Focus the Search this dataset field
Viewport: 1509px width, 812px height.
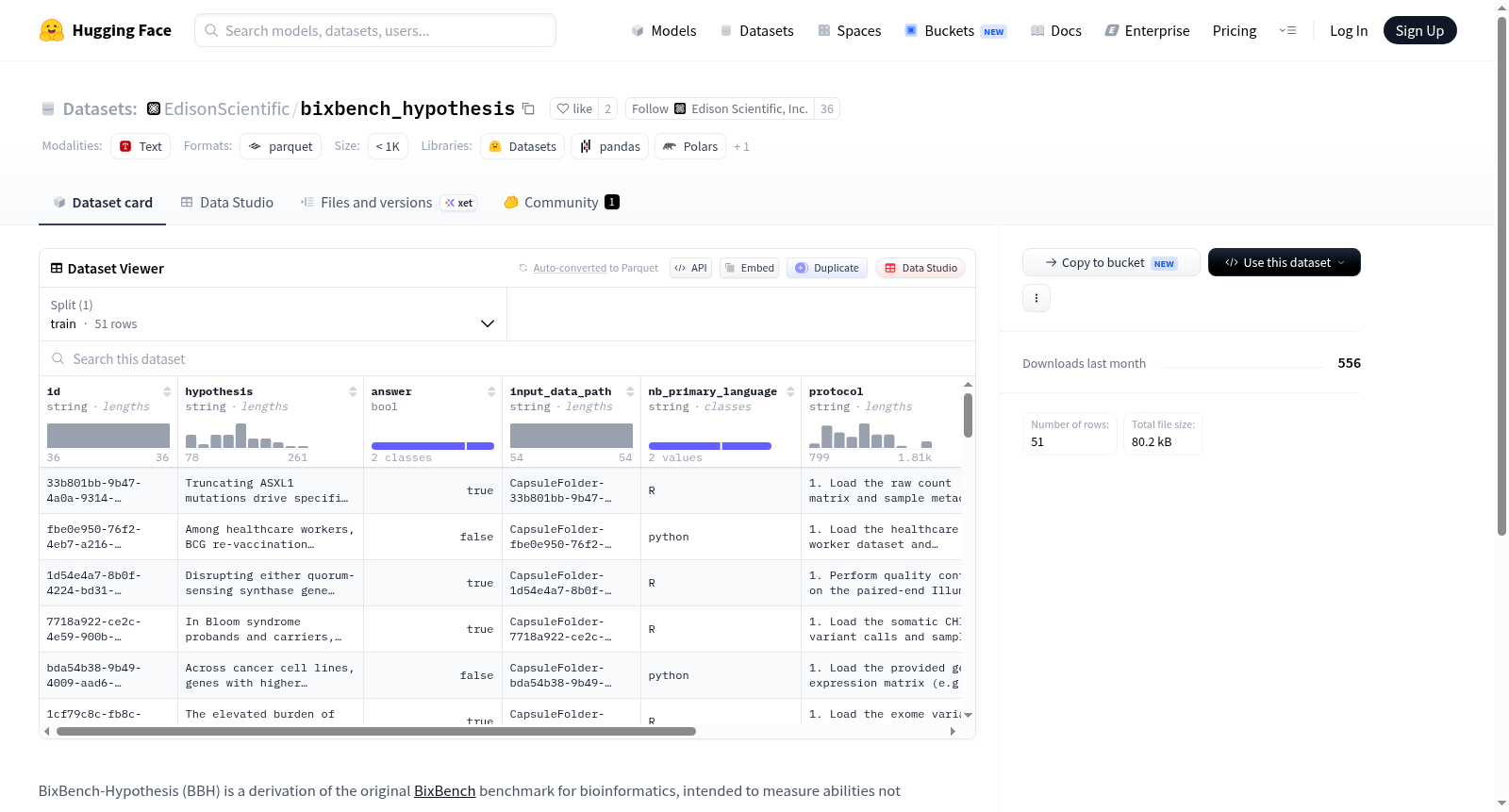507,359
